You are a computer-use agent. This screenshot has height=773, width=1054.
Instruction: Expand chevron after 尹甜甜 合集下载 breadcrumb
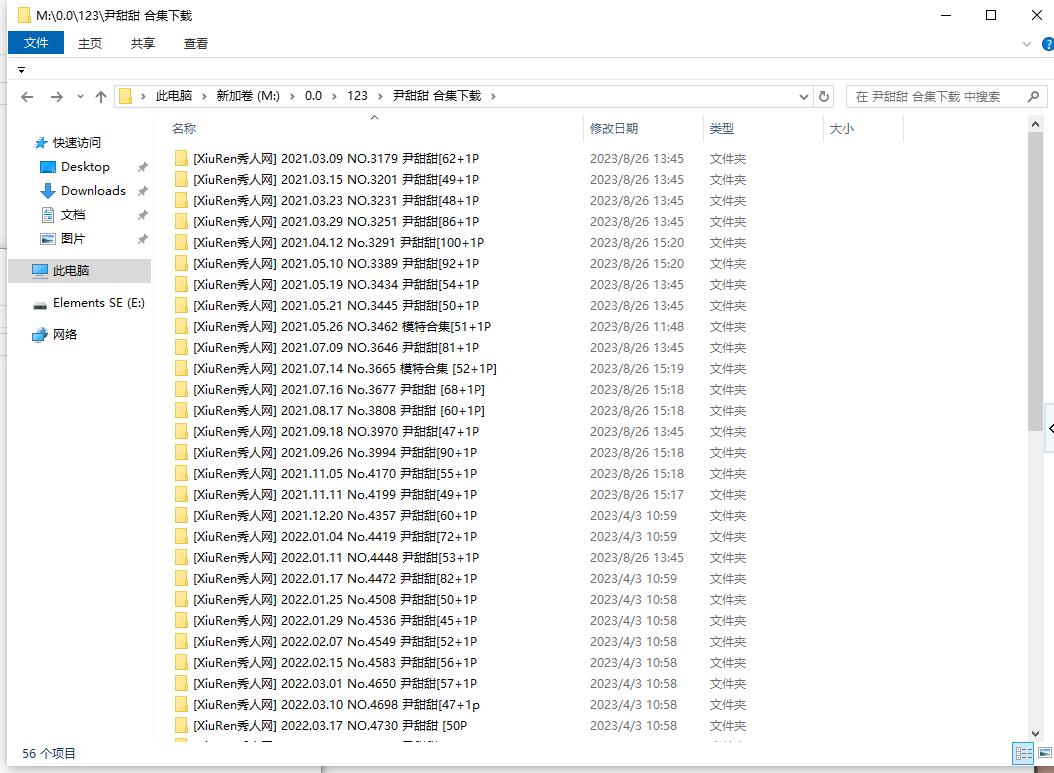[493, 97]
